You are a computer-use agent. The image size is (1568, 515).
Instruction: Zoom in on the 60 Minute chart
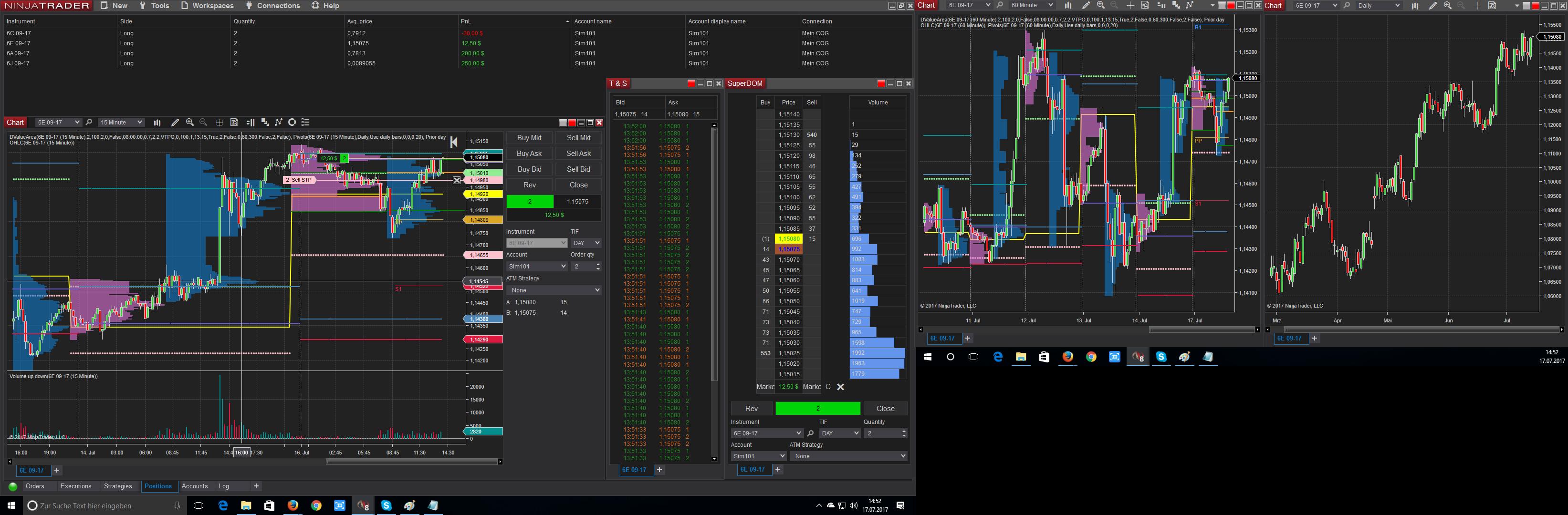1100,5
